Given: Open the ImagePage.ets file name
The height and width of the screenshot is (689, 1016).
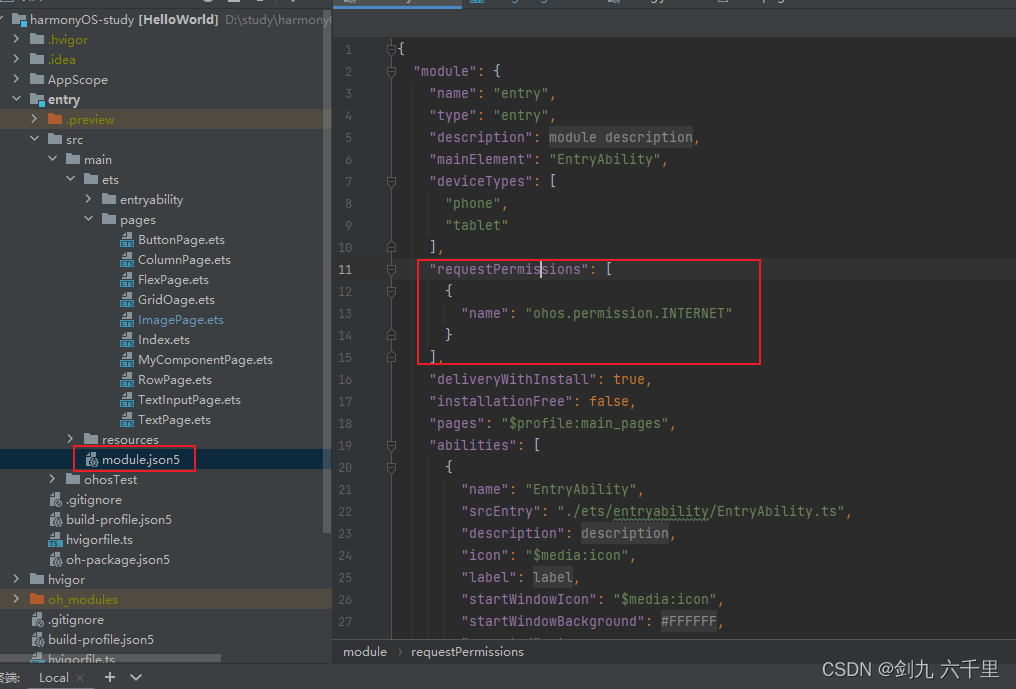Looking at the screenshot, I should pyautogui.click(x=181, y=320).
